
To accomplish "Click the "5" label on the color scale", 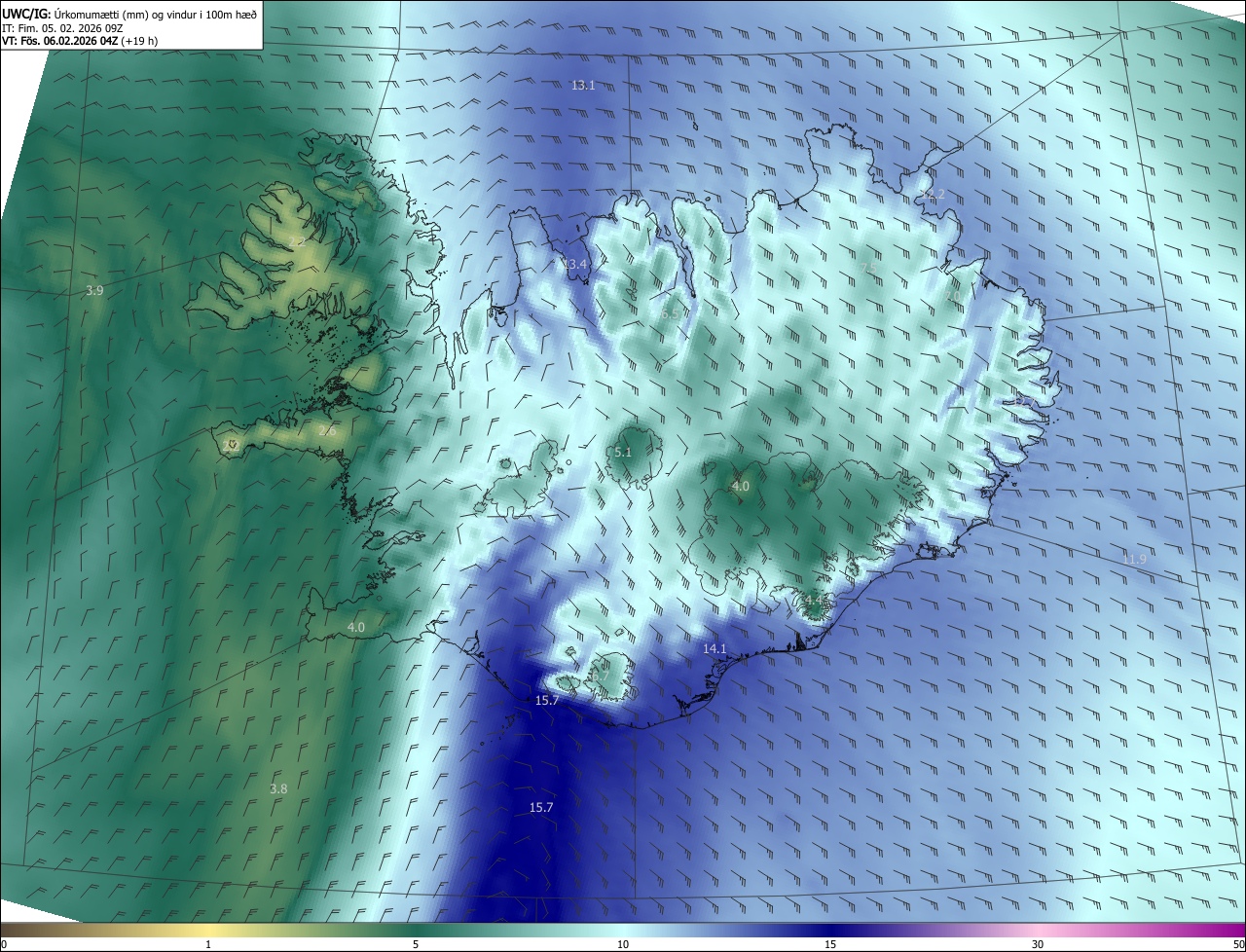I will (416, 945).
